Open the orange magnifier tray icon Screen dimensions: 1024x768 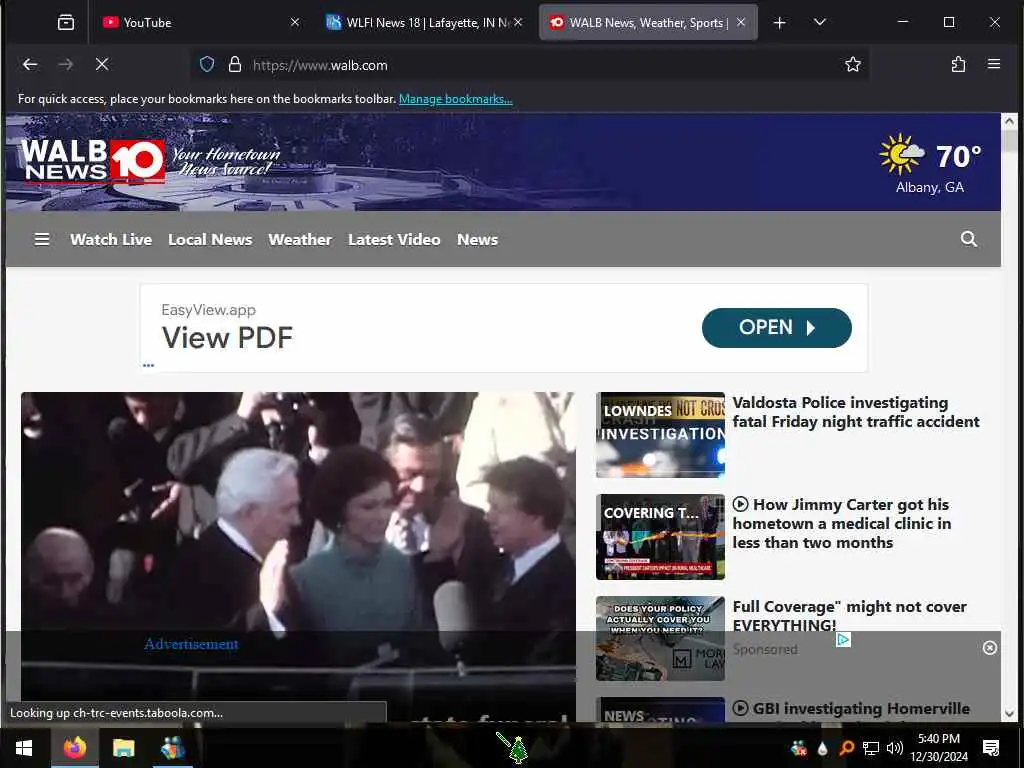[846, 748]
